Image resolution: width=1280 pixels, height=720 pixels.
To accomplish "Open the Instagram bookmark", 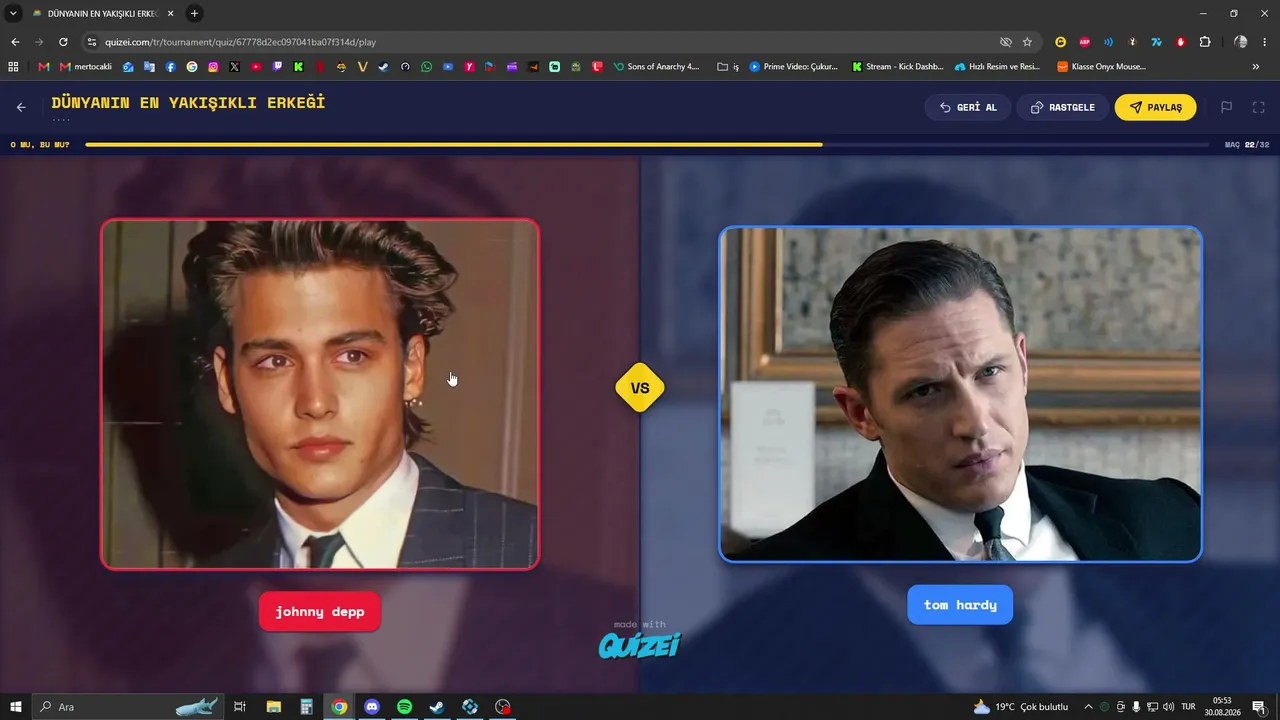I will 213,67.
